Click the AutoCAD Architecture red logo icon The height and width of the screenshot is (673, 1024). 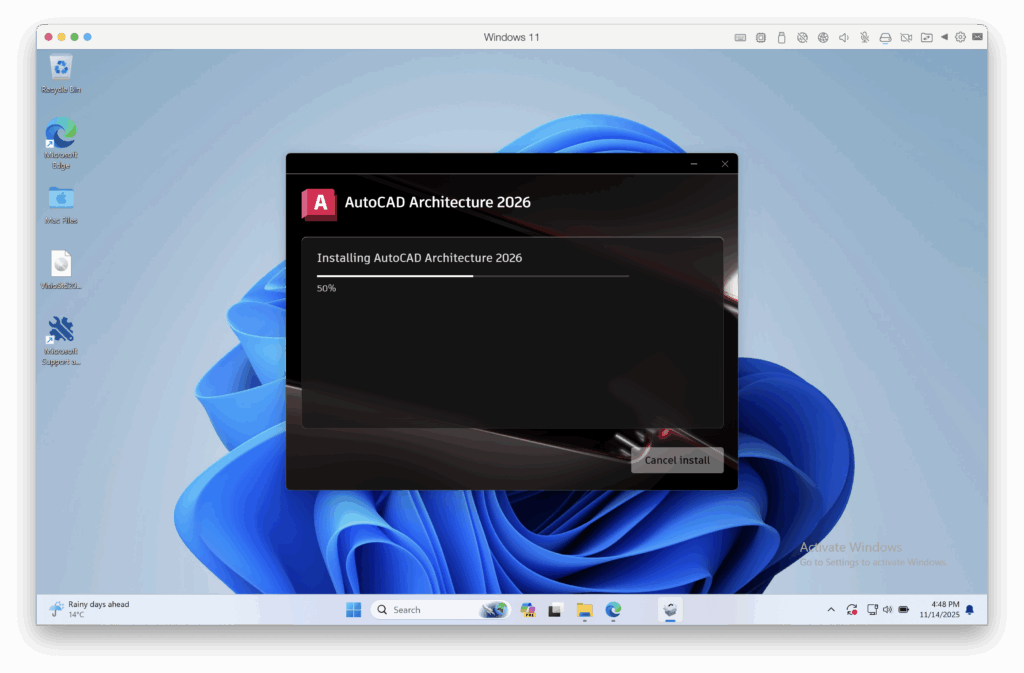click(x=319, y=203)
